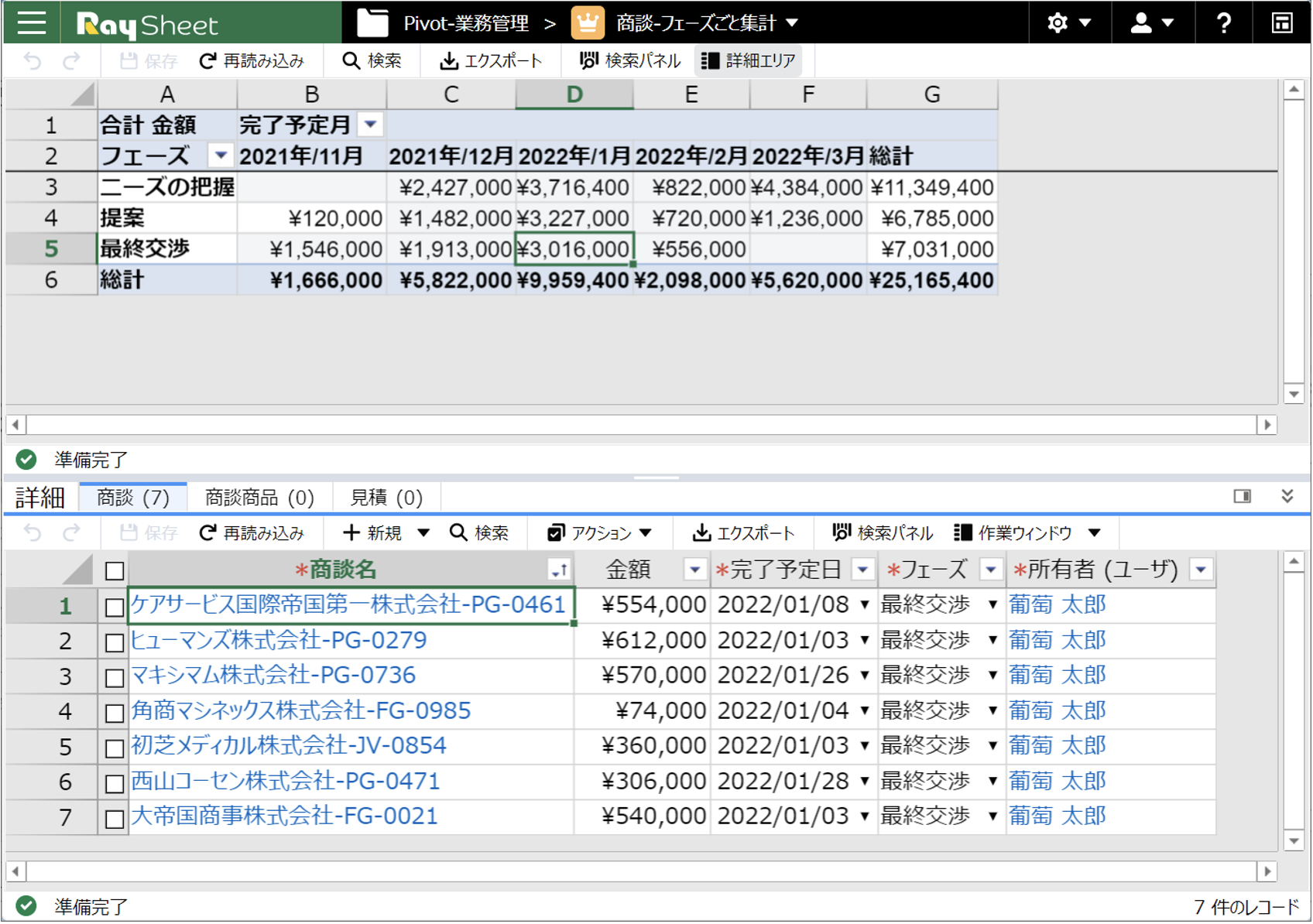This screenshot has width=1313, height=924.
Task: Open the フェーズ column filter in detail grid
Action: [x=991, y=570]
